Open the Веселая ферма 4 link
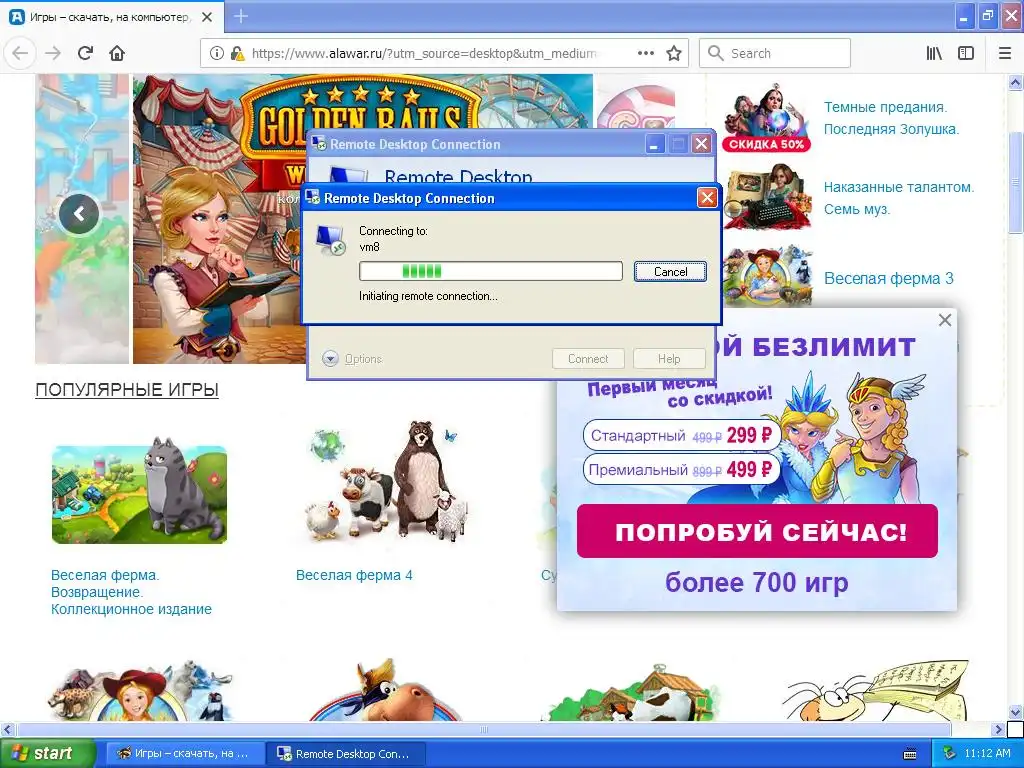This screenshot has height=768, width=1024. 354,575
